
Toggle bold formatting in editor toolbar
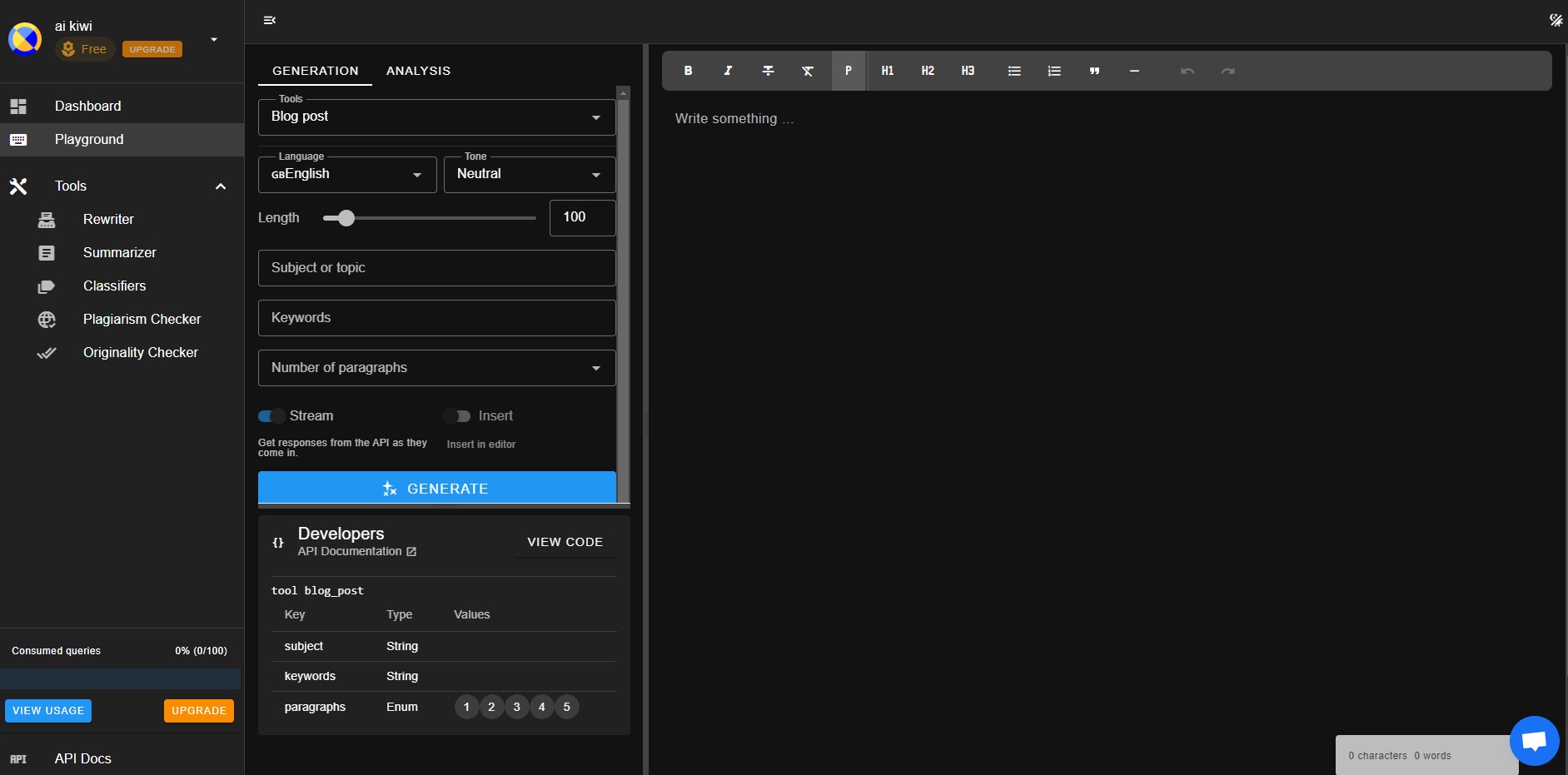tap(688, 71)
